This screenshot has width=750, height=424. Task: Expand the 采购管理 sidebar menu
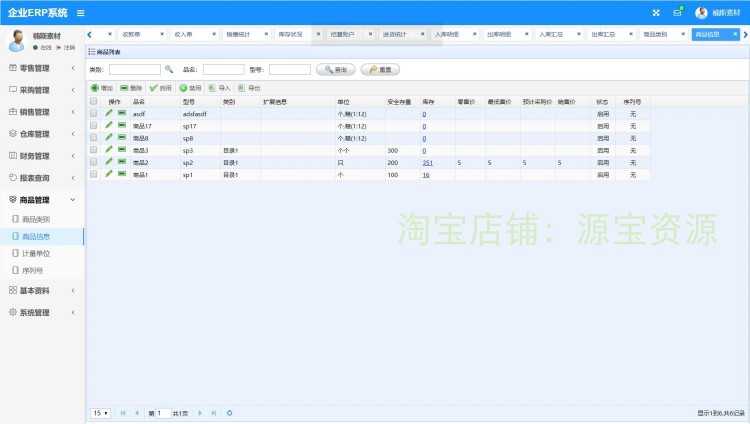[x=42, y=90]
